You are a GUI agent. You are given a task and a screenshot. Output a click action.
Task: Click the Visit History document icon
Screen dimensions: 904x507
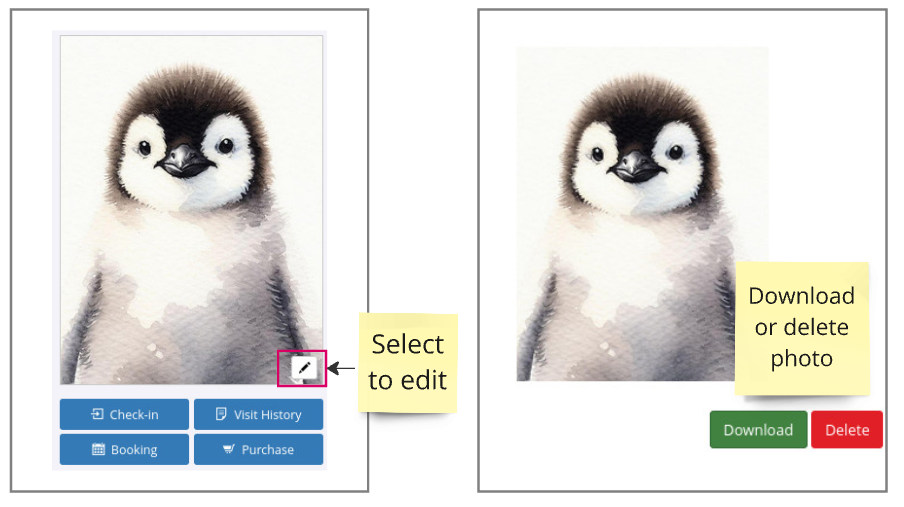pos(221,414)
